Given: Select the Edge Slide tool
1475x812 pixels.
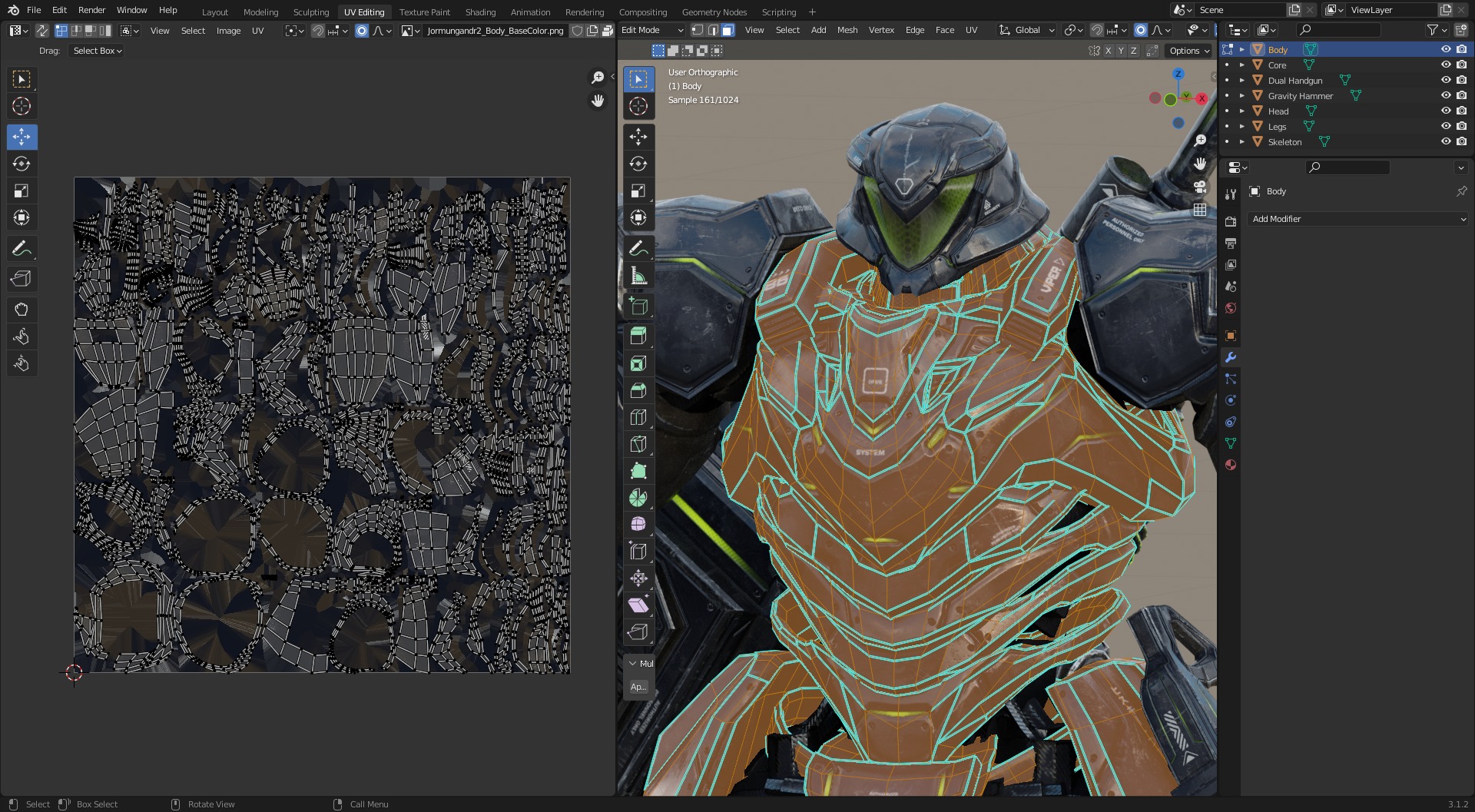Looking at the screenshot, I should click(638, 552).
